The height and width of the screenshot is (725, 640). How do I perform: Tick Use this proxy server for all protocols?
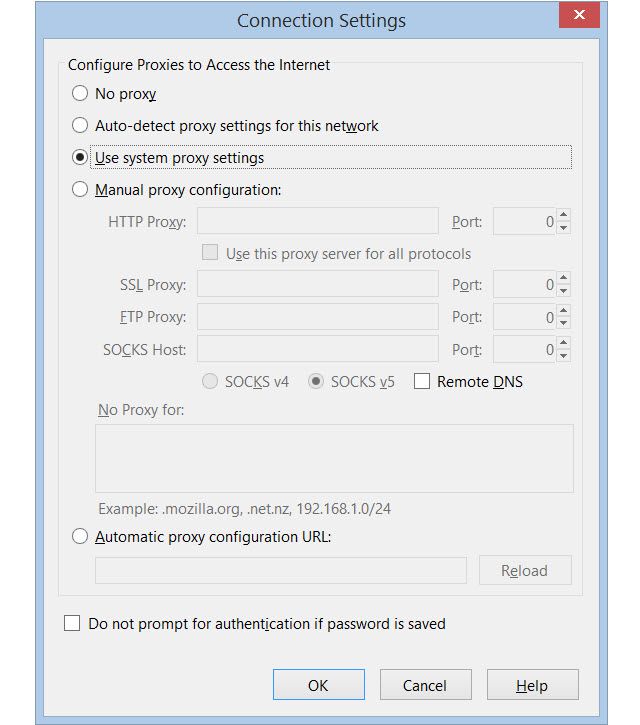point(210,254)
